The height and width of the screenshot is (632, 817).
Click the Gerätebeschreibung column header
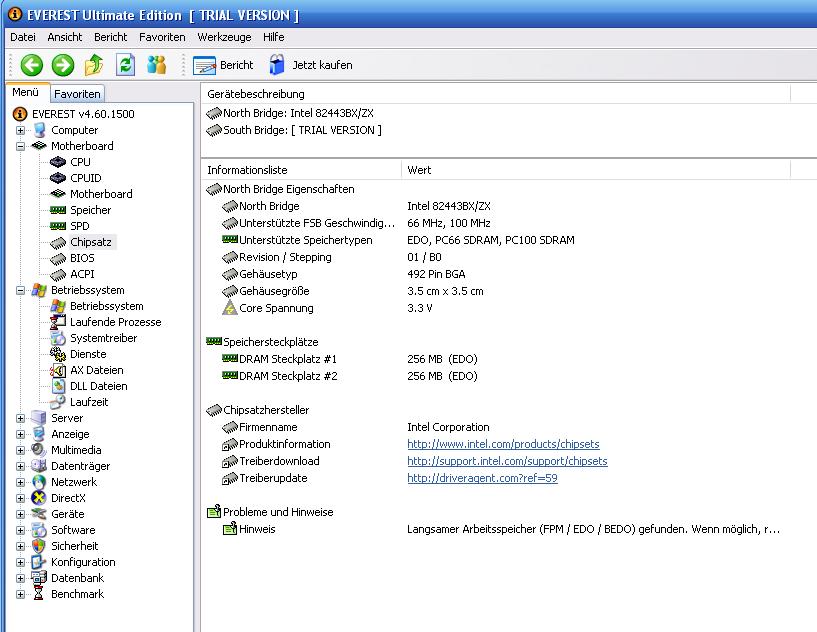(x=496, y=94)
